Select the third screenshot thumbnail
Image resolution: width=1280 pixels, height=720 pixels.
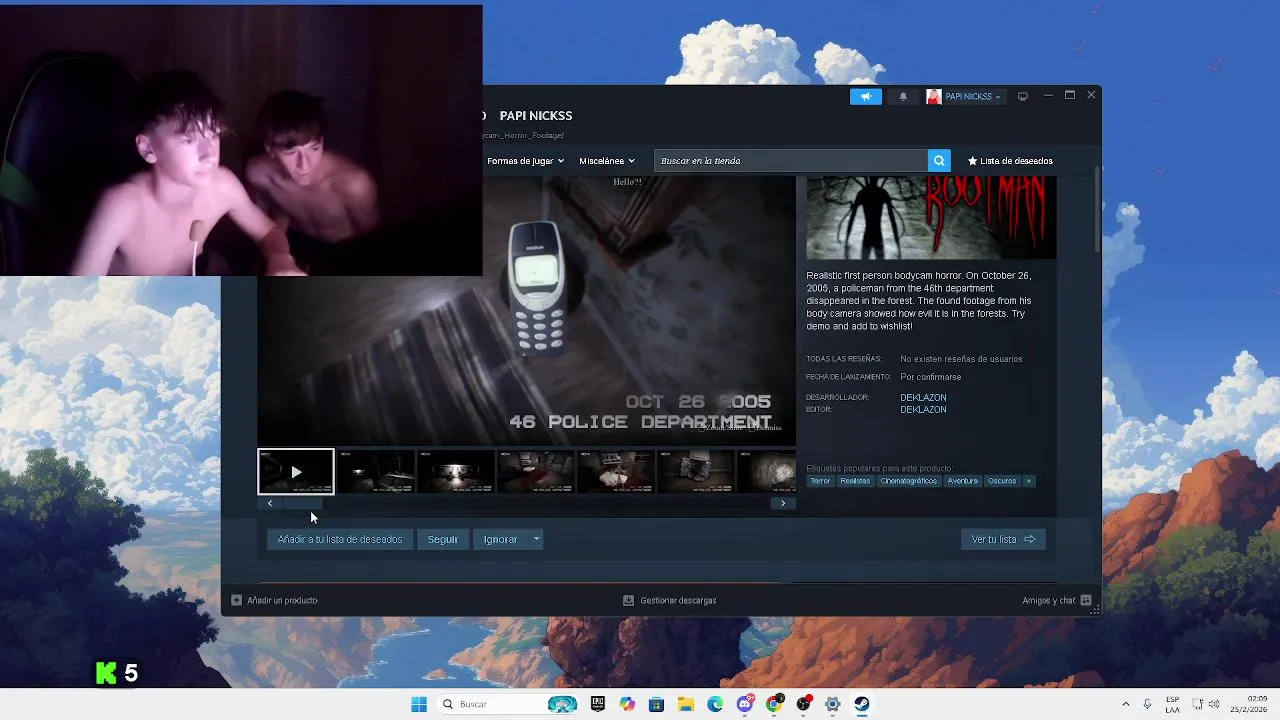[456, 471]
